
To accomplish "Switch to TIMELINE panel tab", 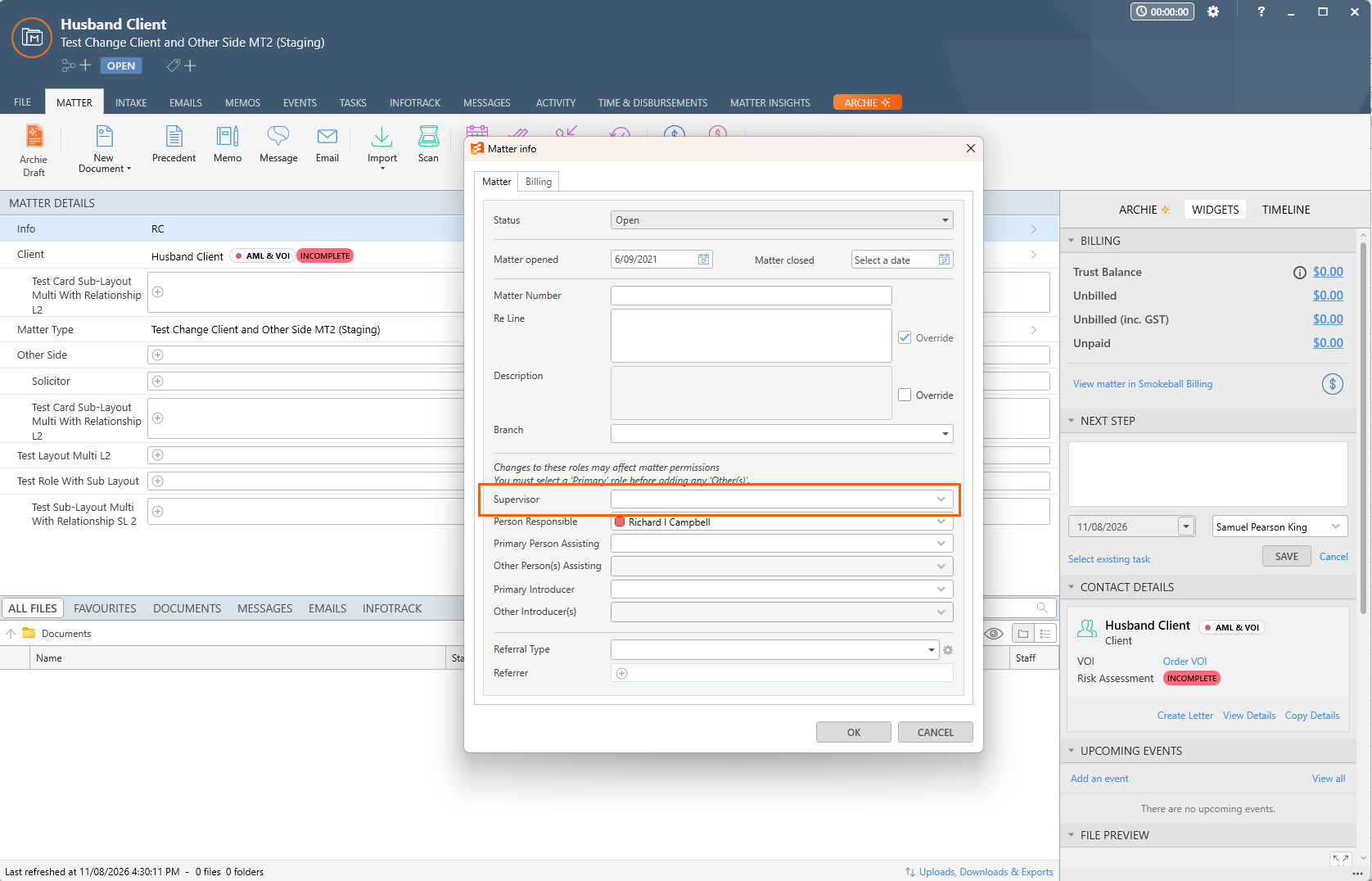I will [x=1286, y=210].
